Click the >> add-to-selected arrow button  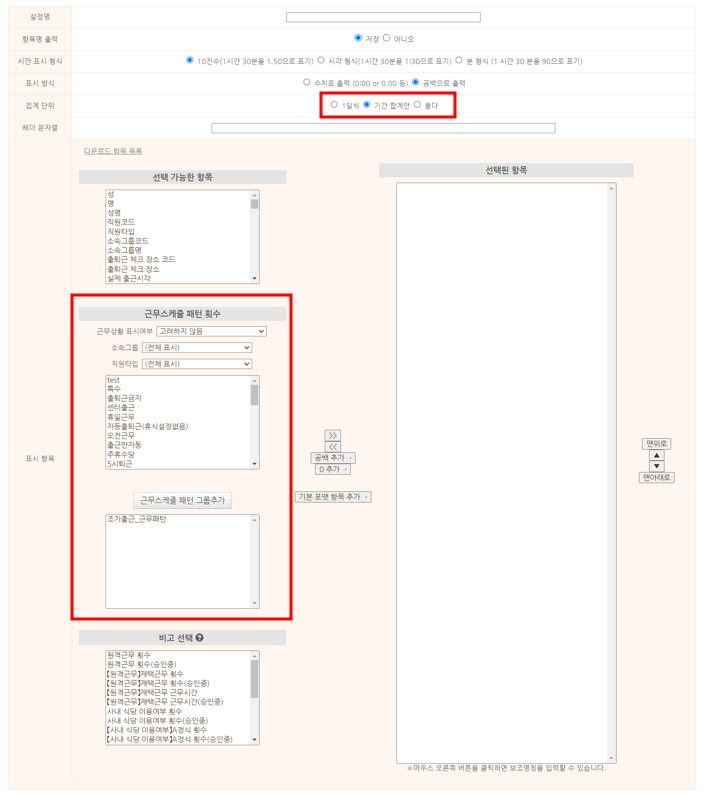pyautogui.click(x=333, y=436)
